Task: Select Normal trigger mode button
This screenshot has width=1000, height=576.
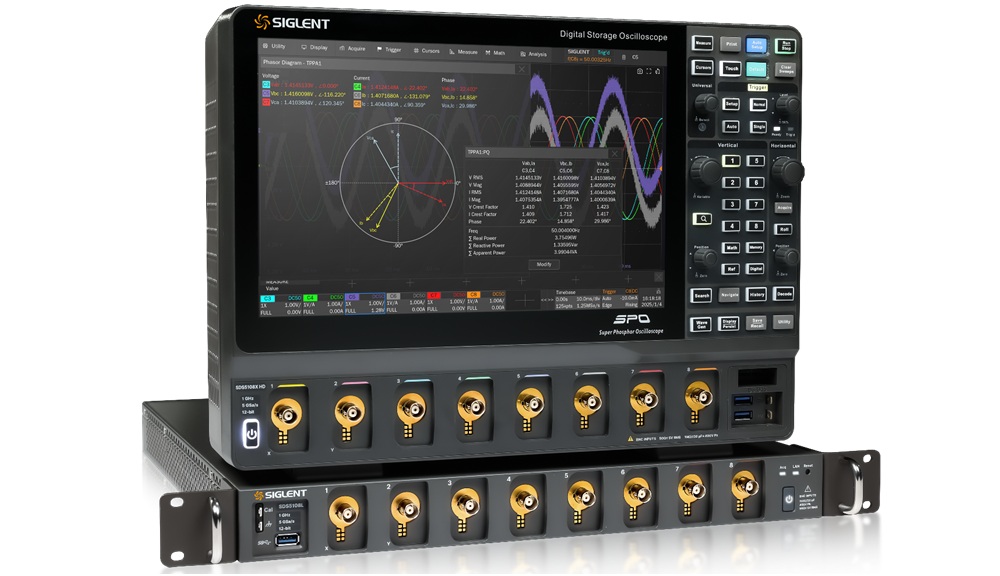Action: point(758,105)
